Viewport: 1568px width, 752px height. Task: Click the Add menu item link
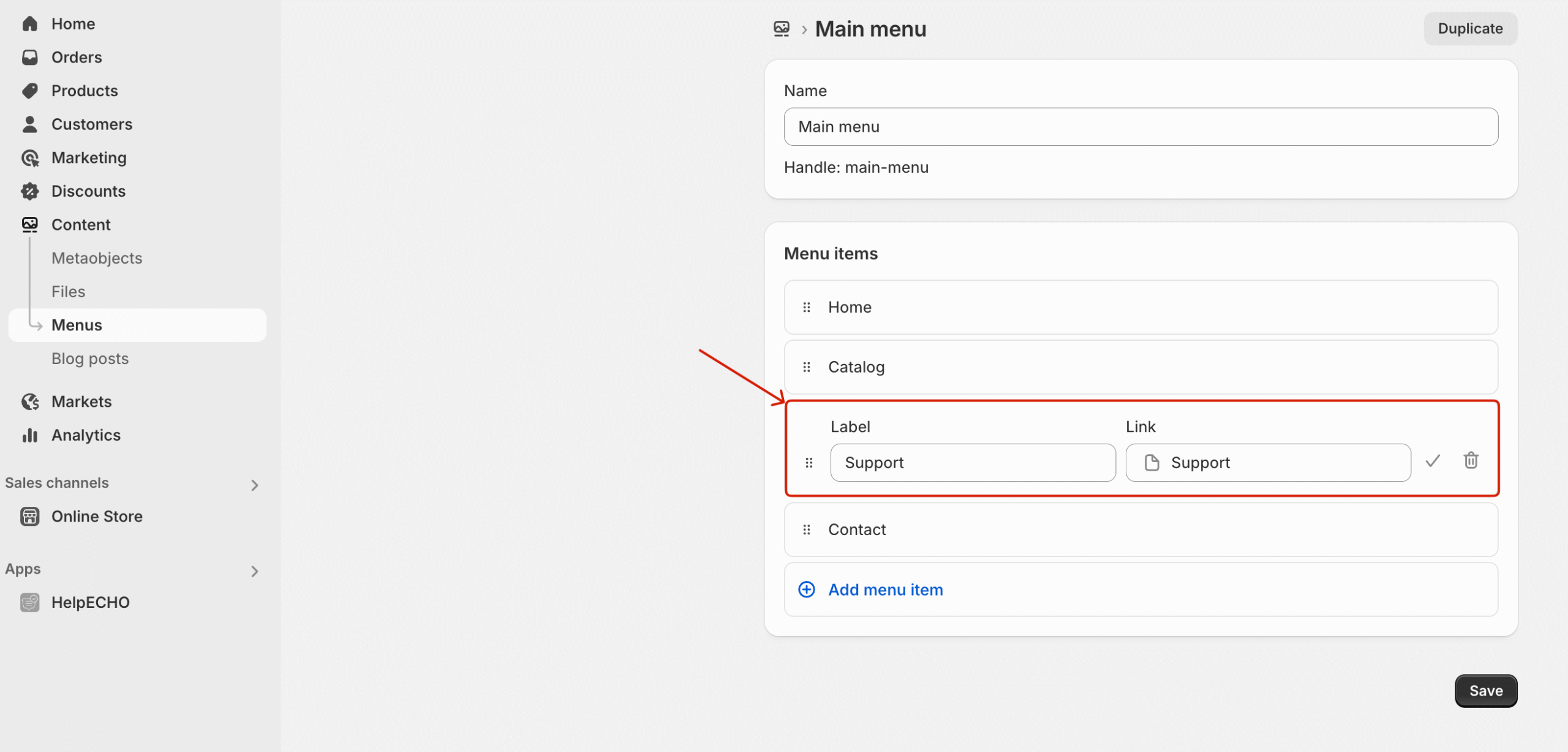[885, 590]
